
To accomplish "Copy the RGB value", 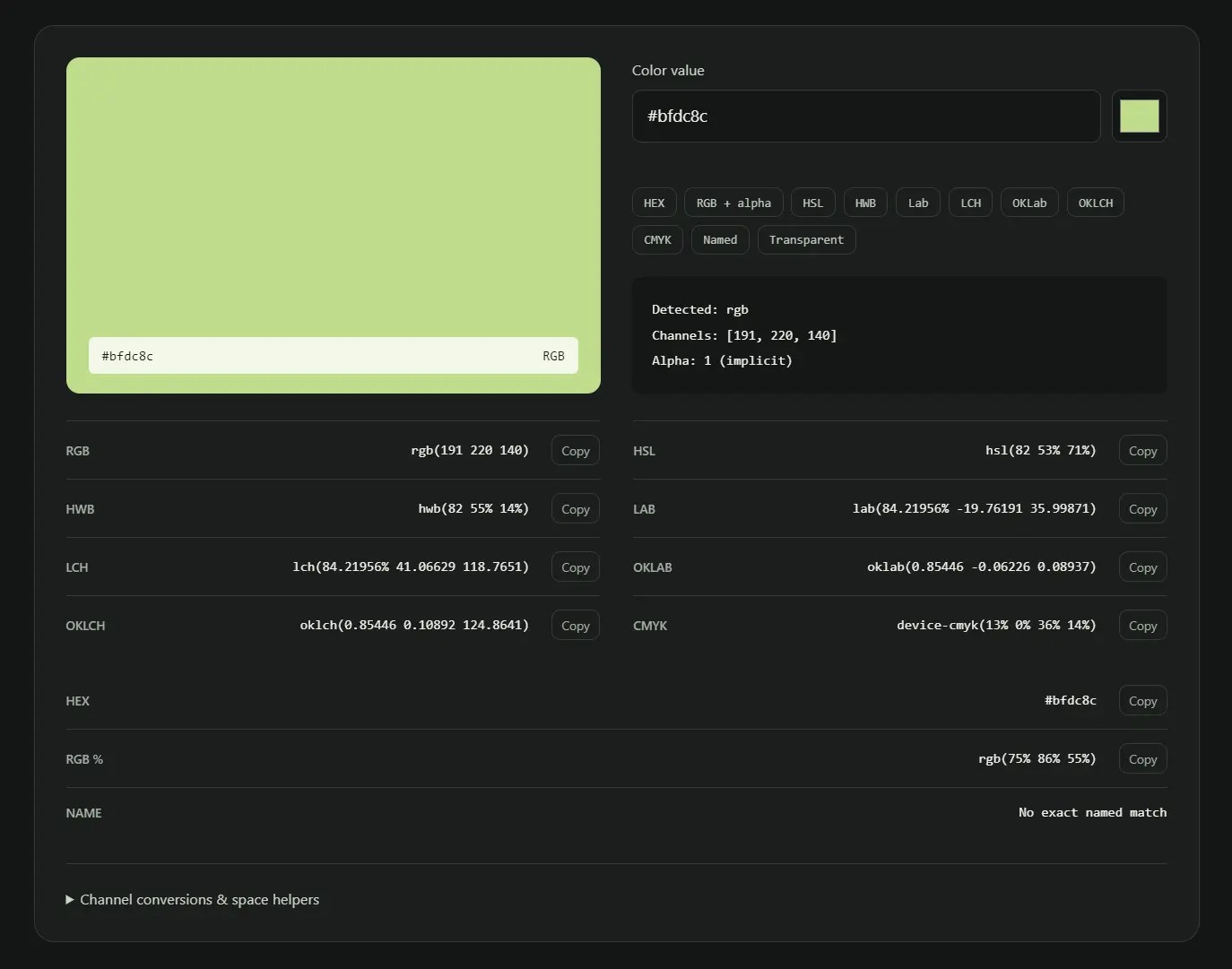I will (576, 451).
